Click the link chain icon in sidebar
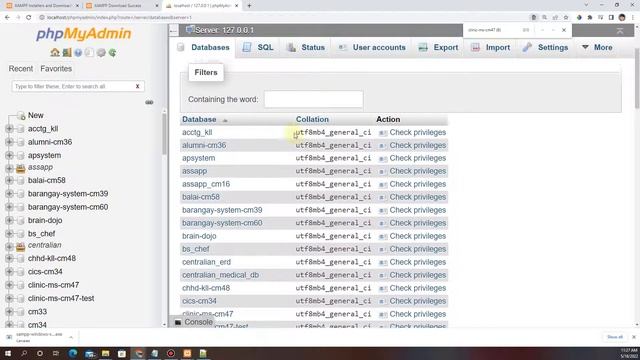This screenshot has height=360, width=640. (x=149, y=102)
